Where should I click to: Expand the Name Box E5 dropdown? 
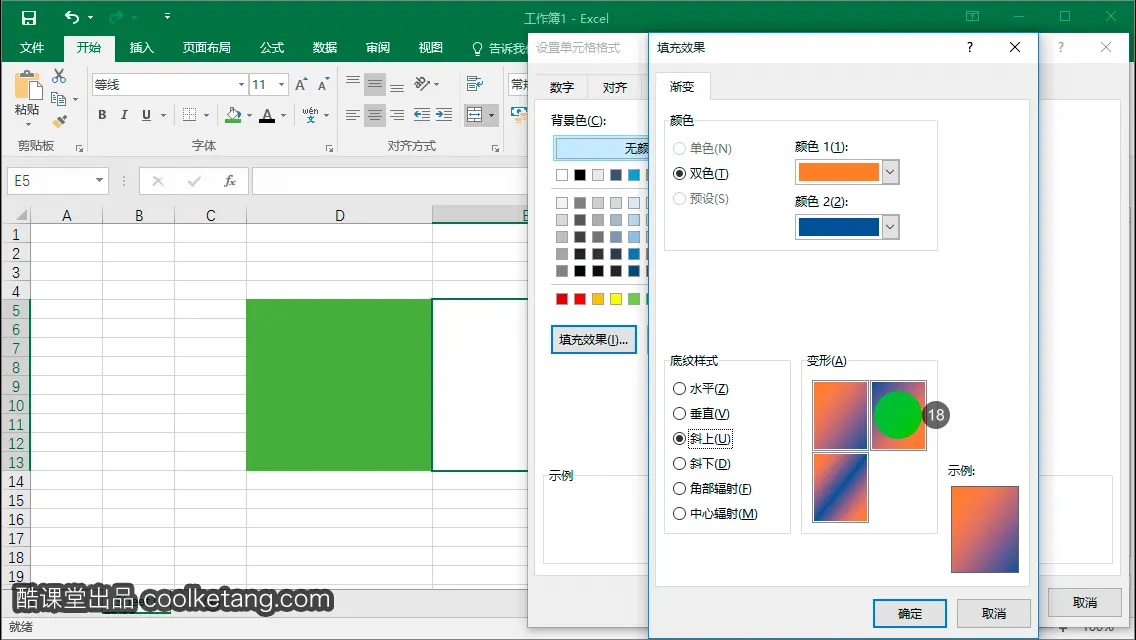tap(99, 180)
